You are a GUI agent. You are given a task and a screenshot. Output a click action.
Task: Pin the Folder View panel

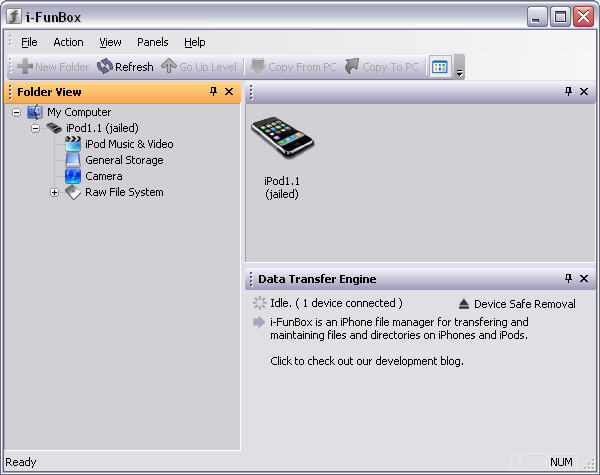click(213, 92)
